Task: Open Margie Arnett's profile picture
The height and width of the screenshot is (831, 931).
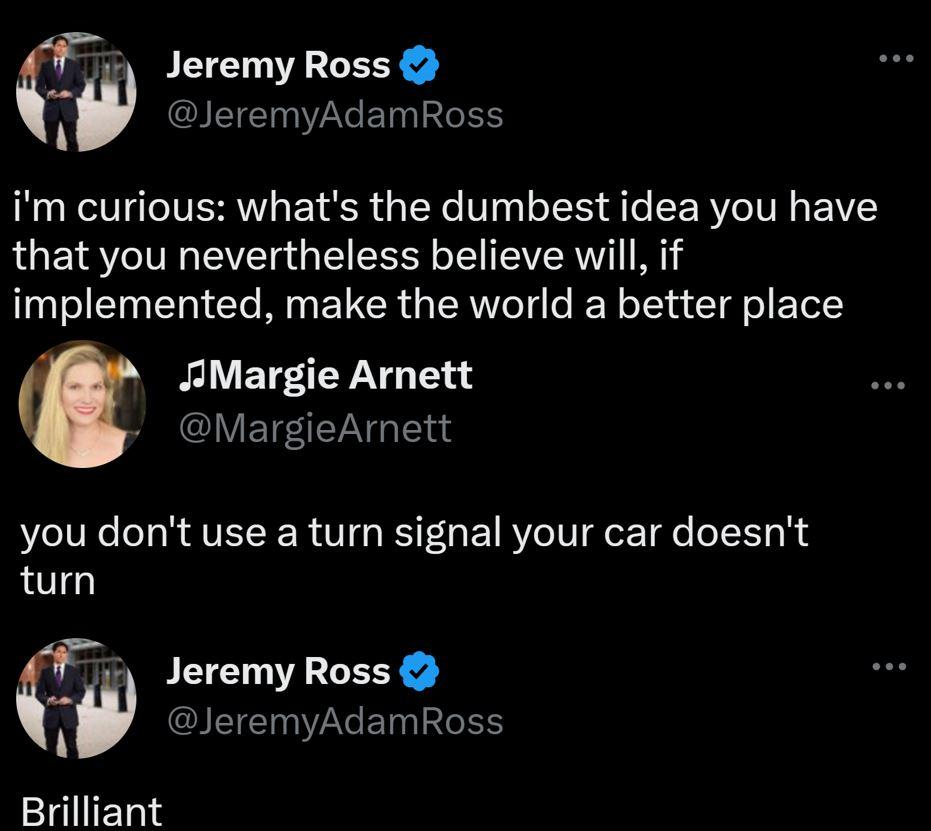Action: click(80, 403)
